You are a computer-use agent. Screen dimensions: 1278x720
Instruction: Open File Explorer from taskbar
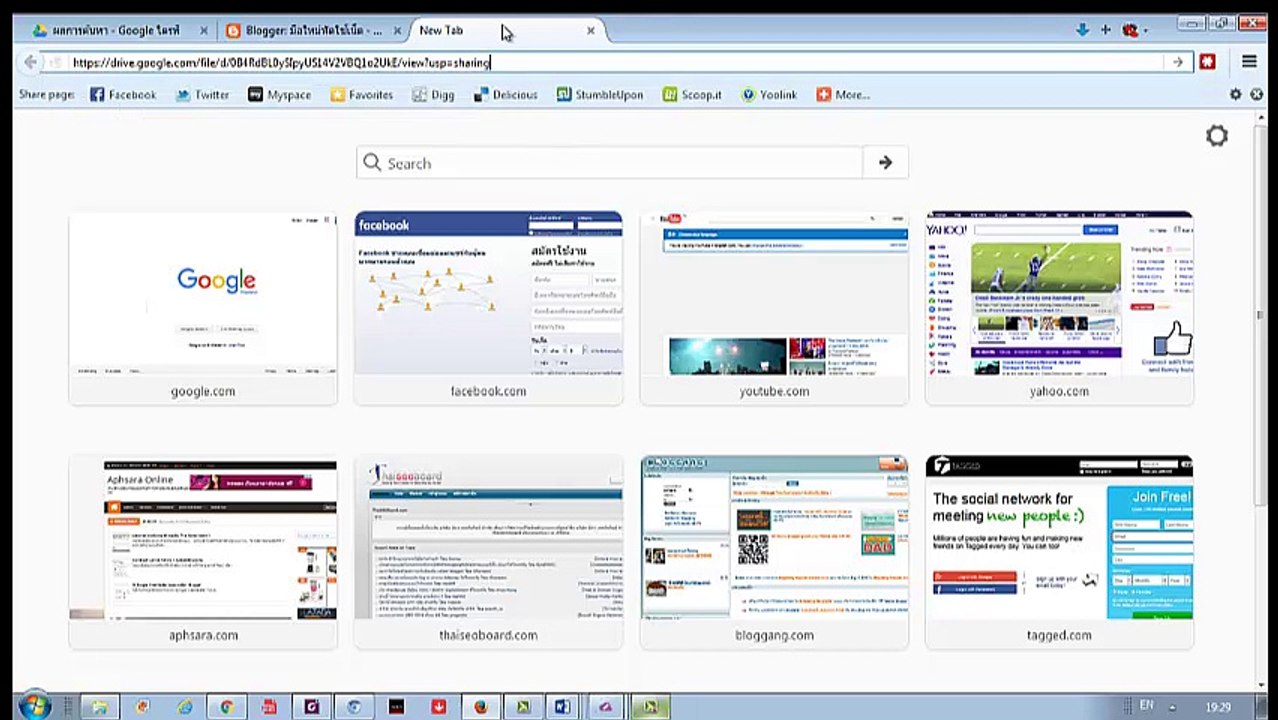(100, 707)
